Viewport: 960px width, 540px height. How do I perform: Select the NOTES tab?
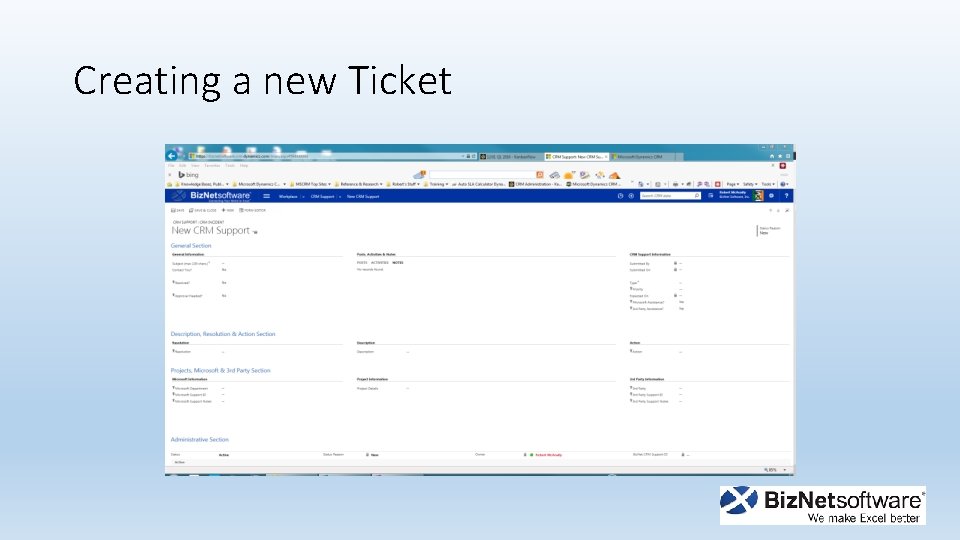click(398, 263)
